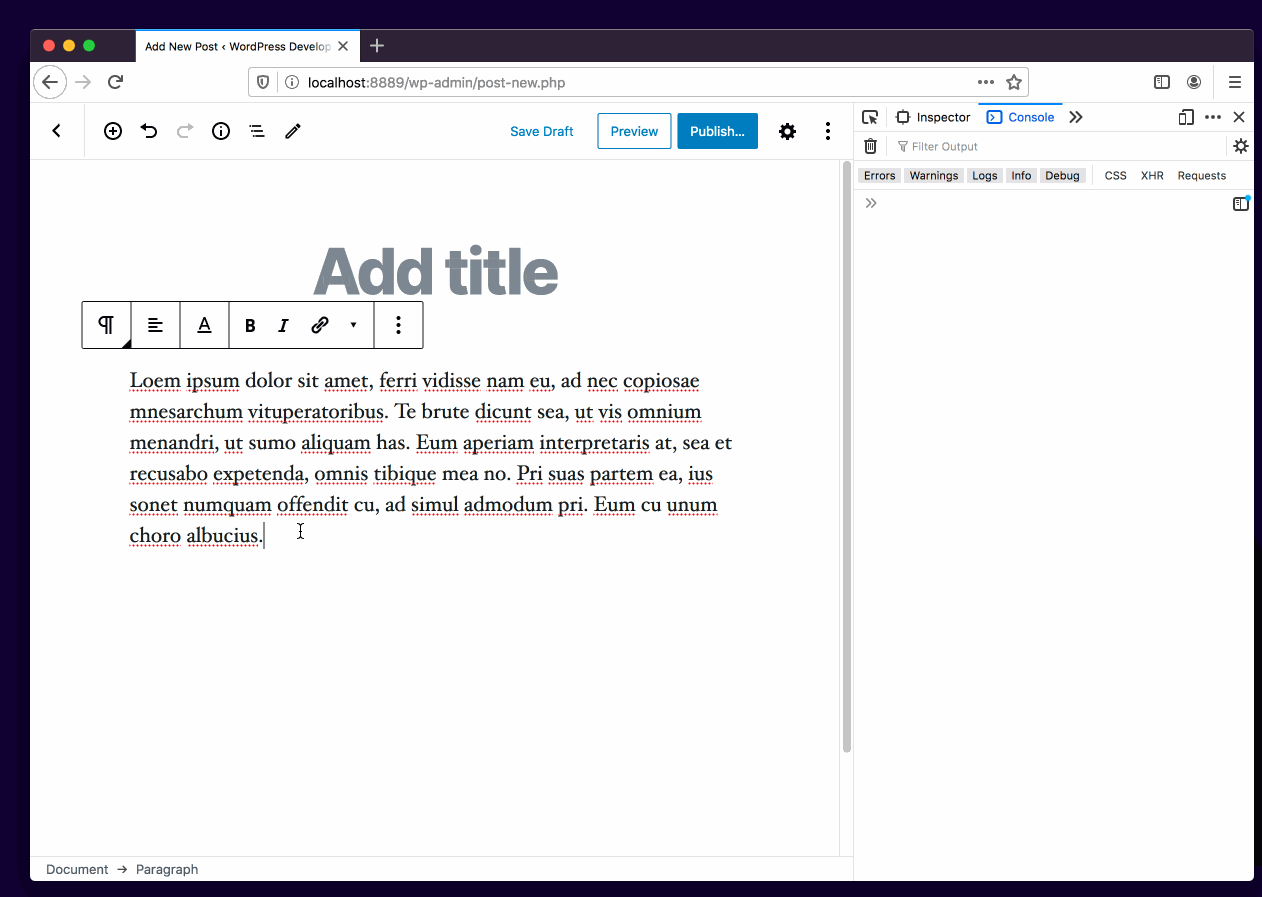Viewport: 1262px width, 897px height.
Task: Open text color control
Action: (x=204, y=325)
